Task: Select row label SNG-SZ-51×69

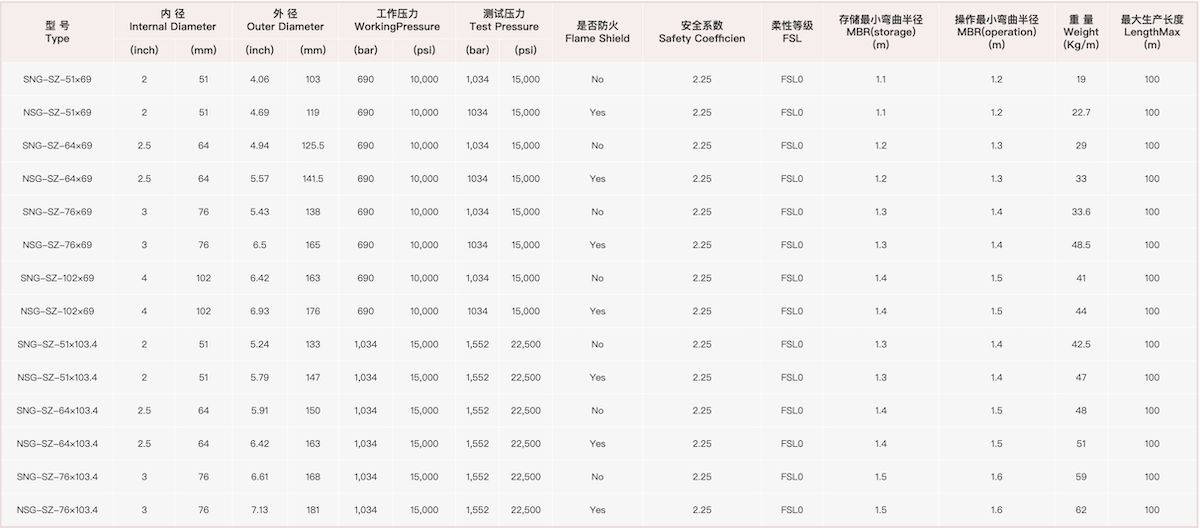Action: click(57, 79)
